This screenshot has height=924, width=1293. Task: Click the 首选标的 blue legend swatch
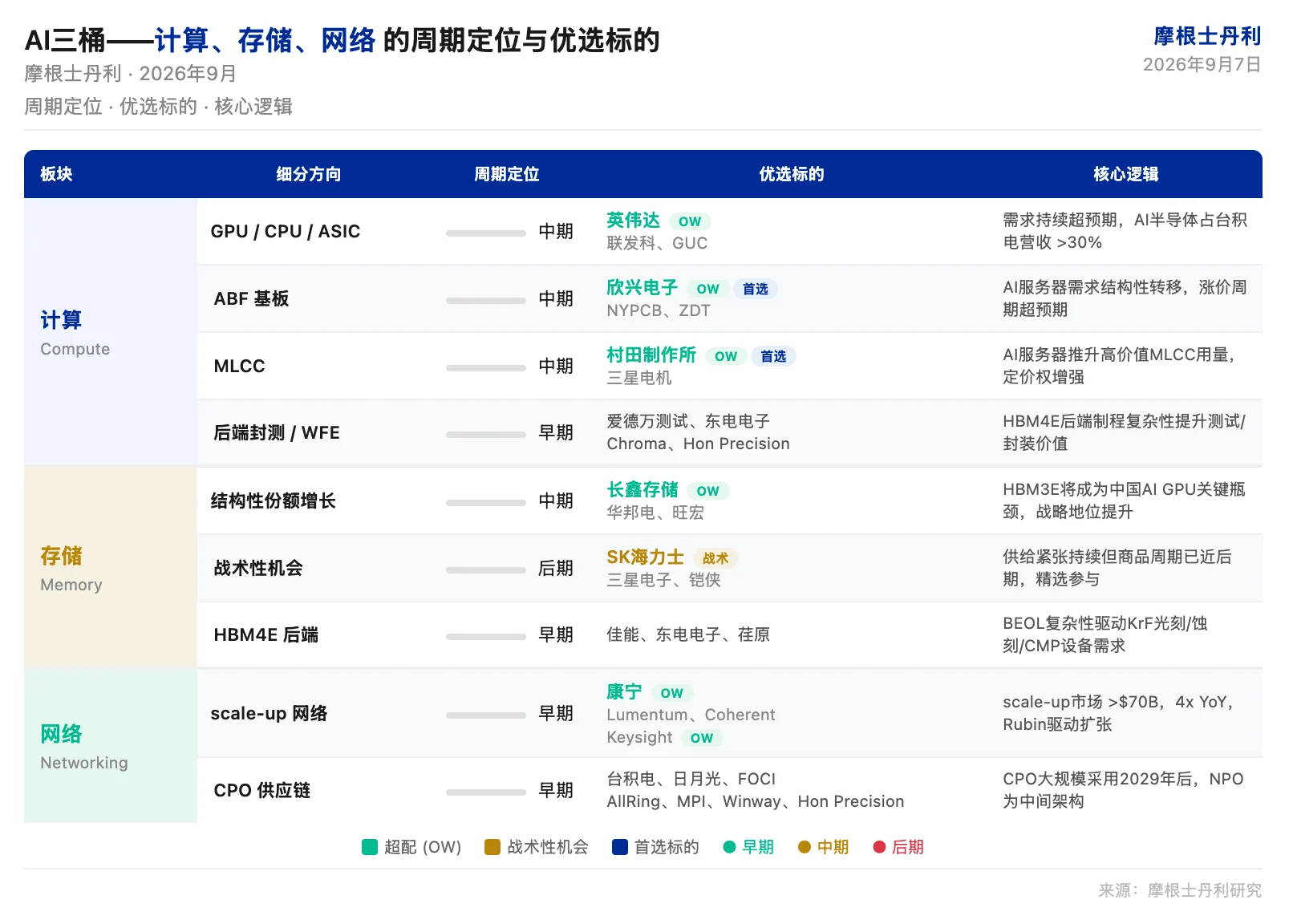point(619,847)
